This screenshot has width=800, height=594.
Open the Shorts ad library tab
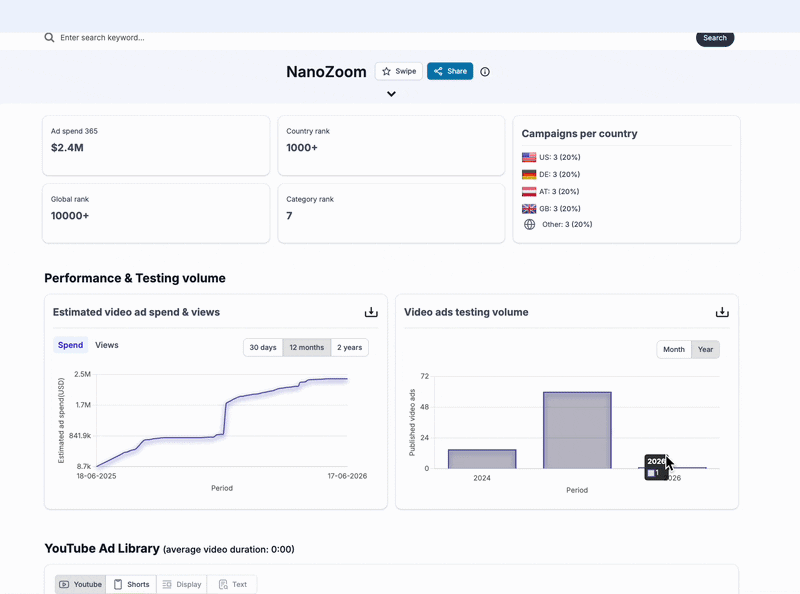pos(132,584)
